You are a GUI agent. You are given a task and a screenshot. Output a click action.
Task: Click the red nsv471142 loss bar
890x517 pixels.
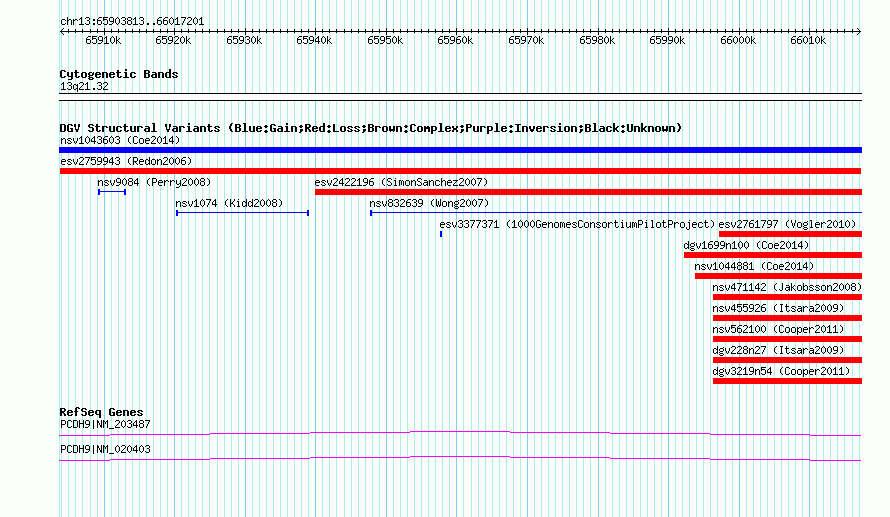787,297
